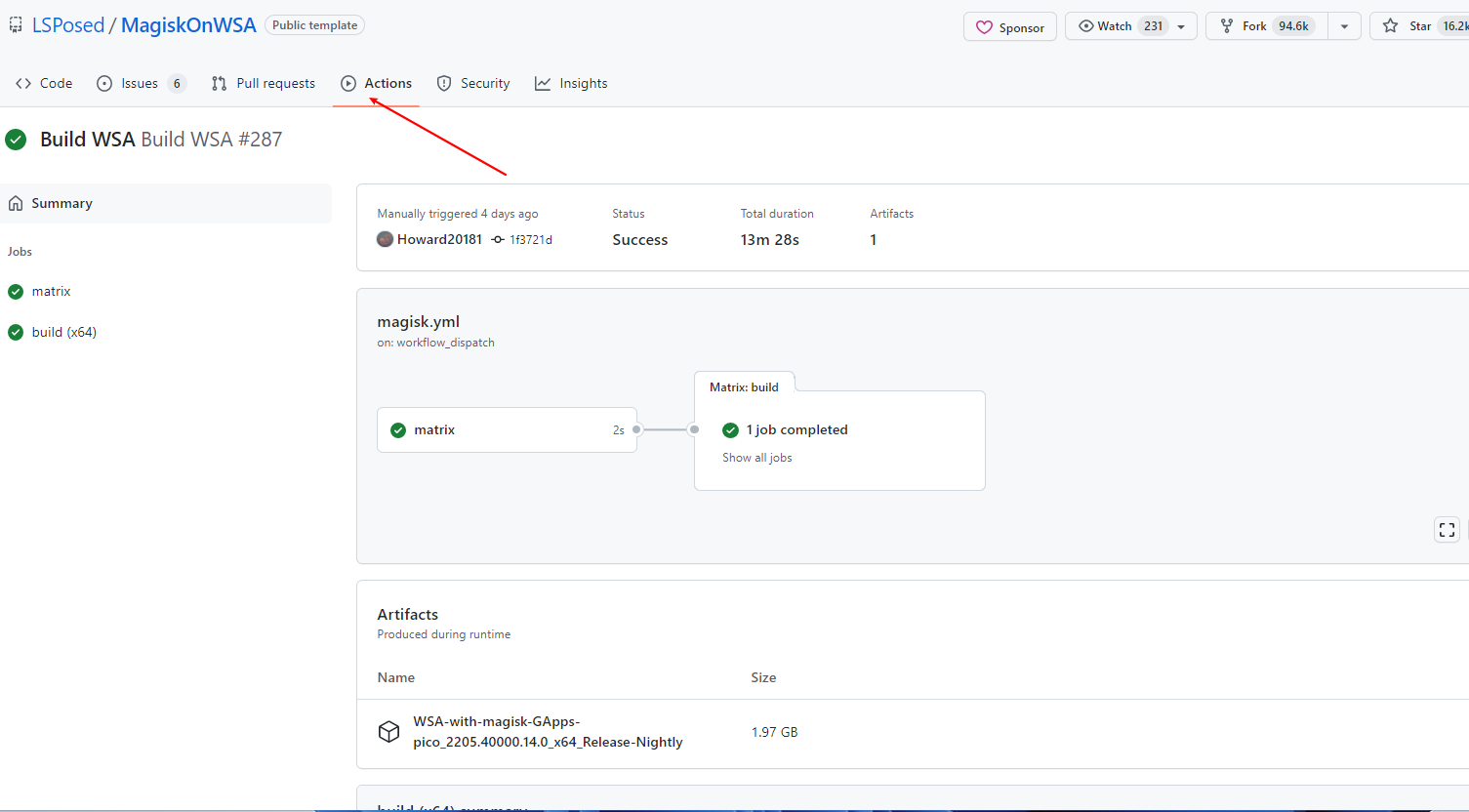Click the green check next to sidebar matrix job

pyautogui.click(x=16, y=291)
